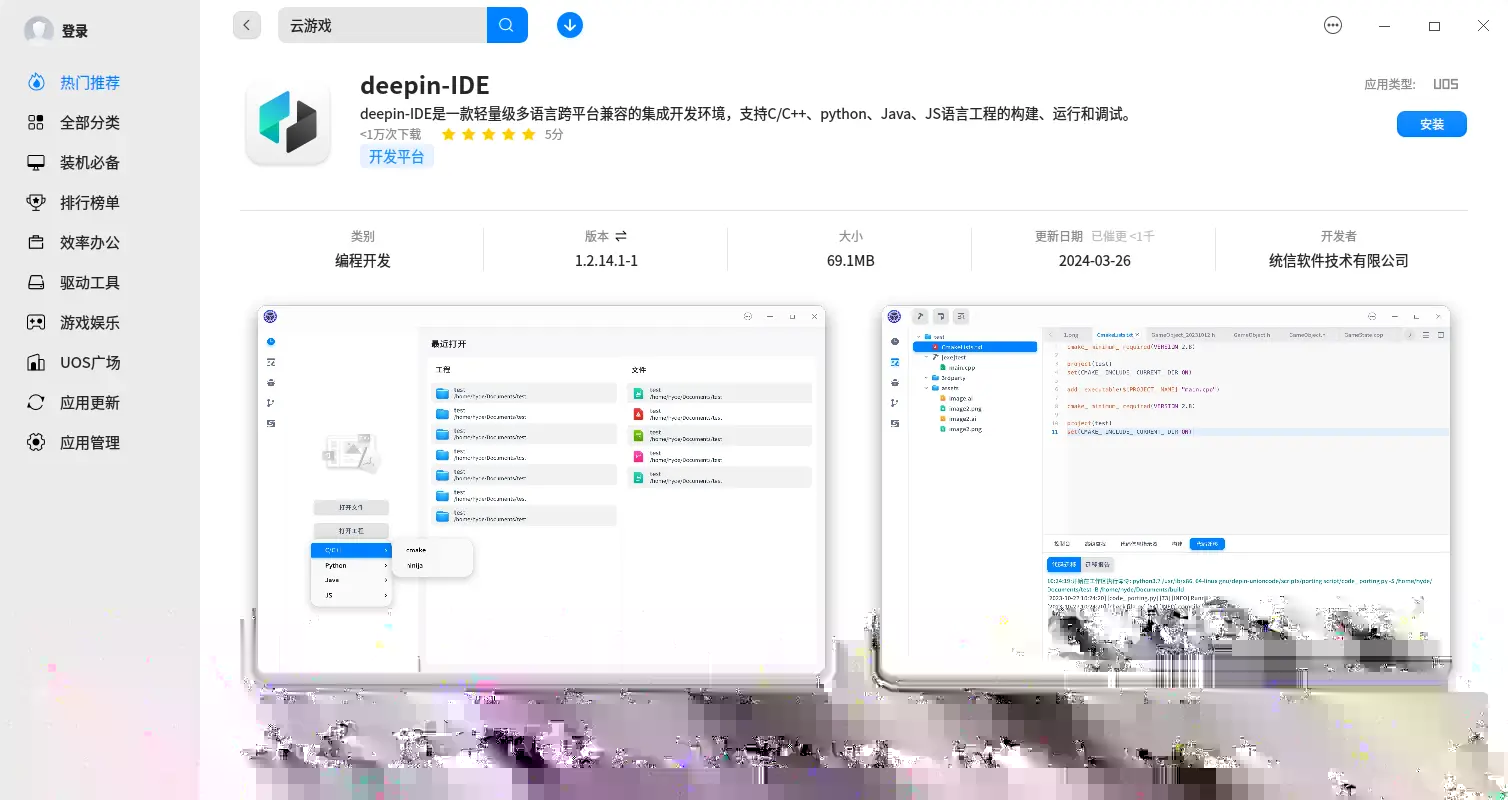The width and height of the screenshot is (1508, 800).
Task: Click the UOS广场 sidebar label
Action: coord(90,362)
